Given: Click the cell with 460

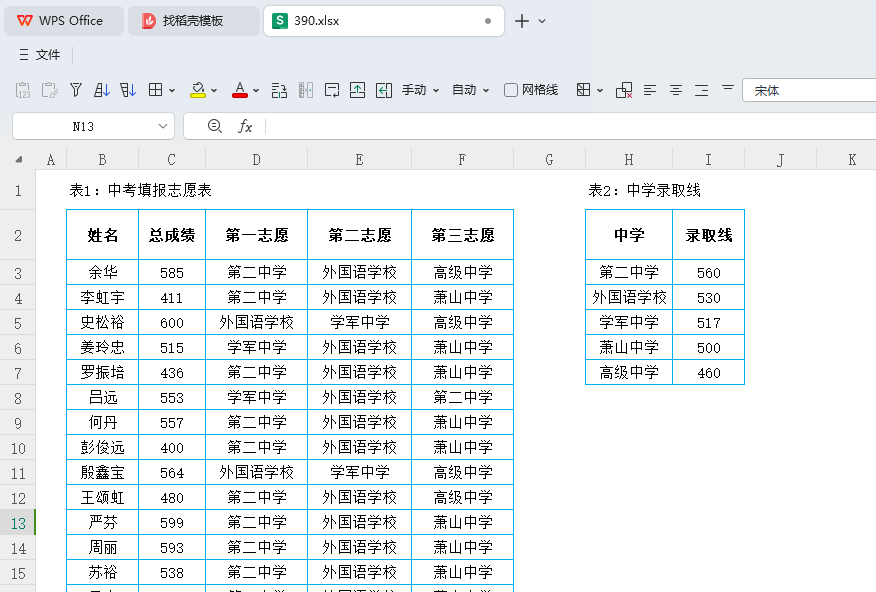Looking at the screenshot, I should [x=708, y=373].
